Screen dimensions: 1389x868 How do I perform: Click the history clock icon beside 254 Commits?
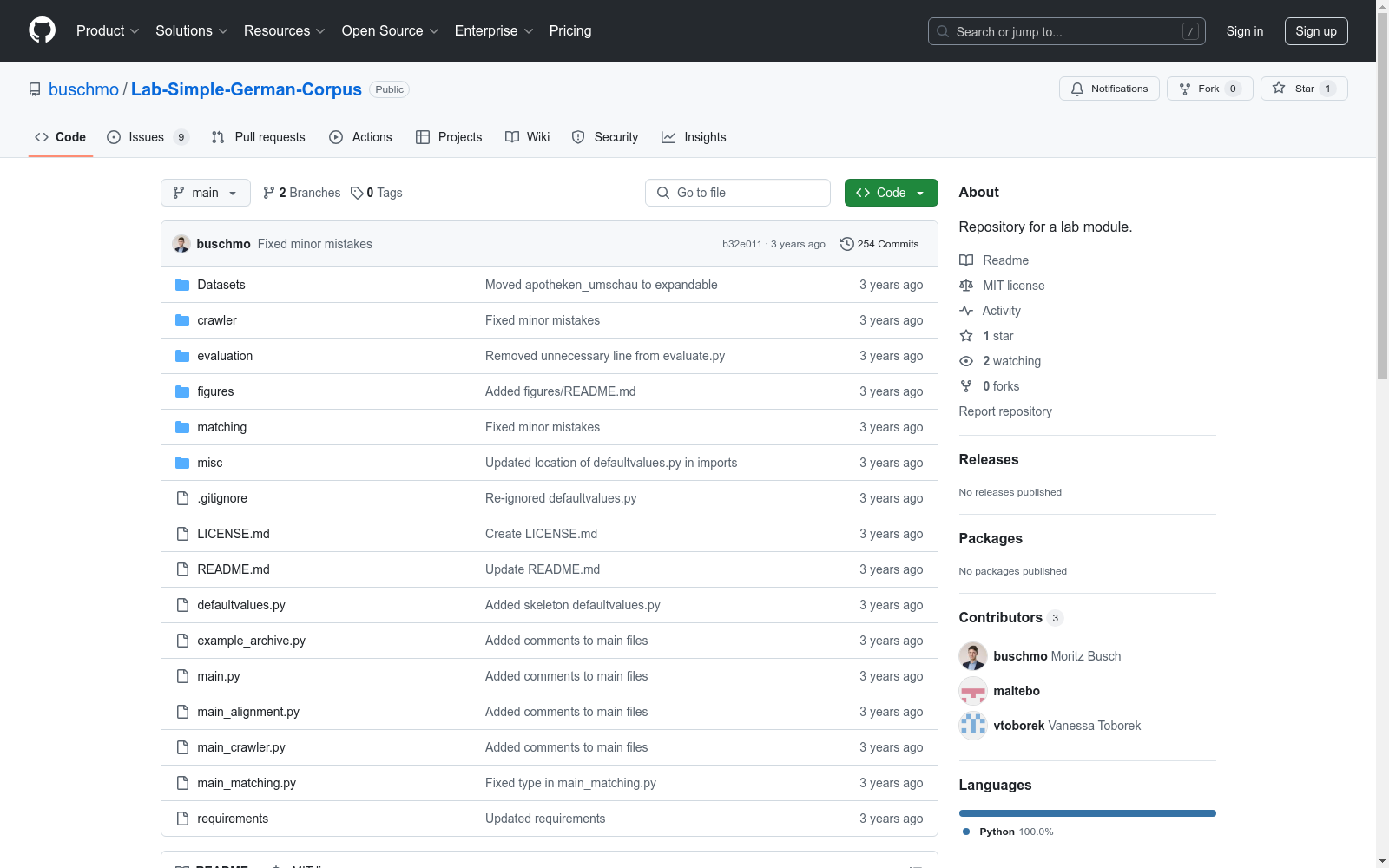(847, 244)
